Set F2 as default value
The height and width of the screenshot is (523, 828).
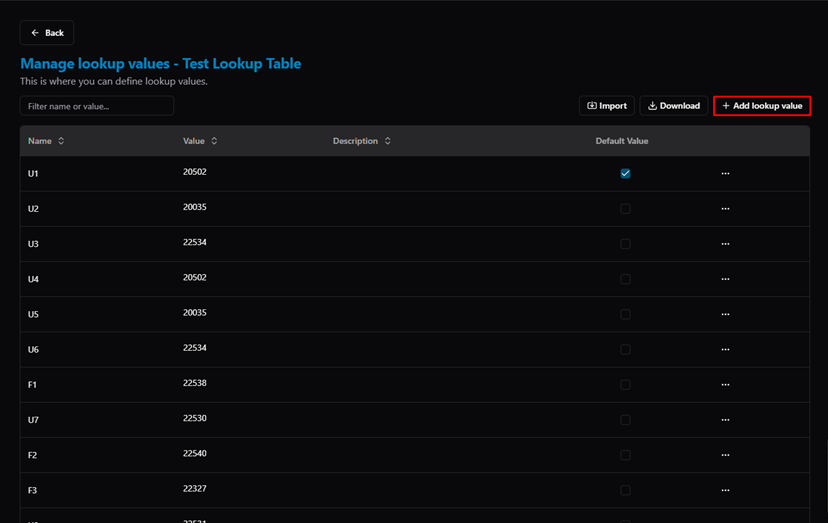click(625, 455)
